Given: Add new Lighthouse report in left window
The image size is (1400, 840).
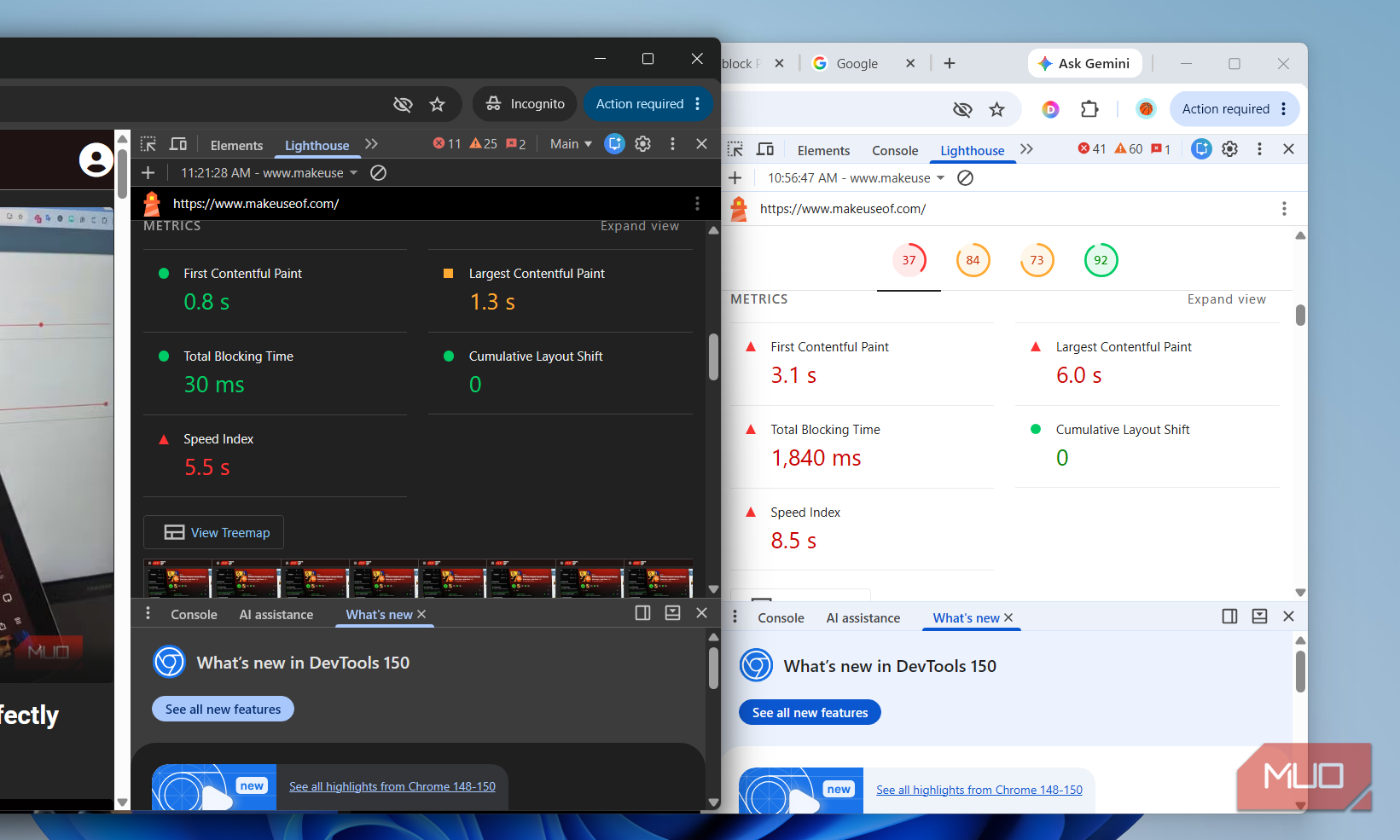Looking at the screenshot, I should 148,173.
